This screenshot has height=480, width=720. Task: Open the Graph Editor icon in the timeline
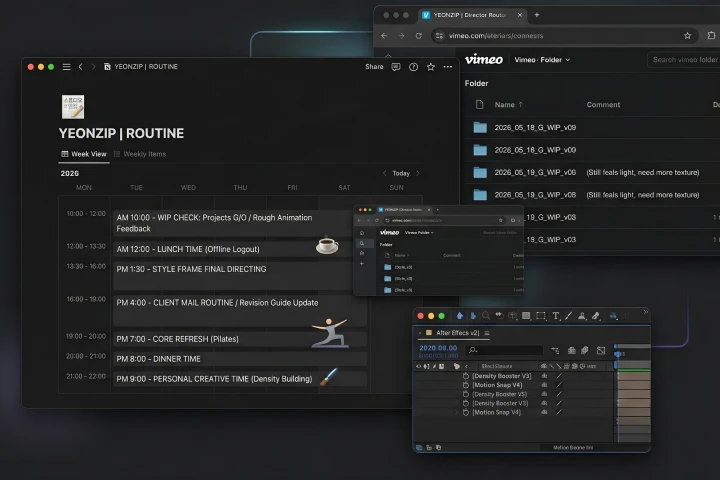[601, 350]
